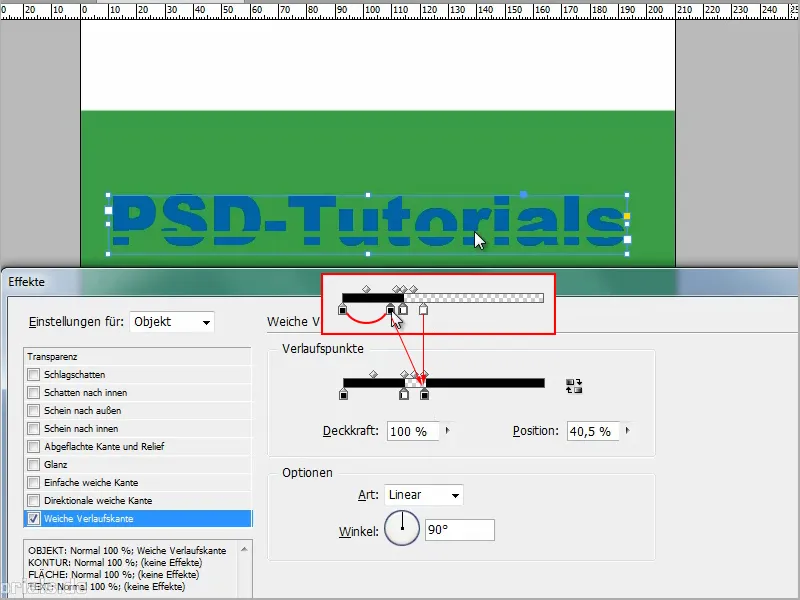This screenshot has width=800, height=600.
Task: Open the Deckkraft slider arrow
Action: 447,431
